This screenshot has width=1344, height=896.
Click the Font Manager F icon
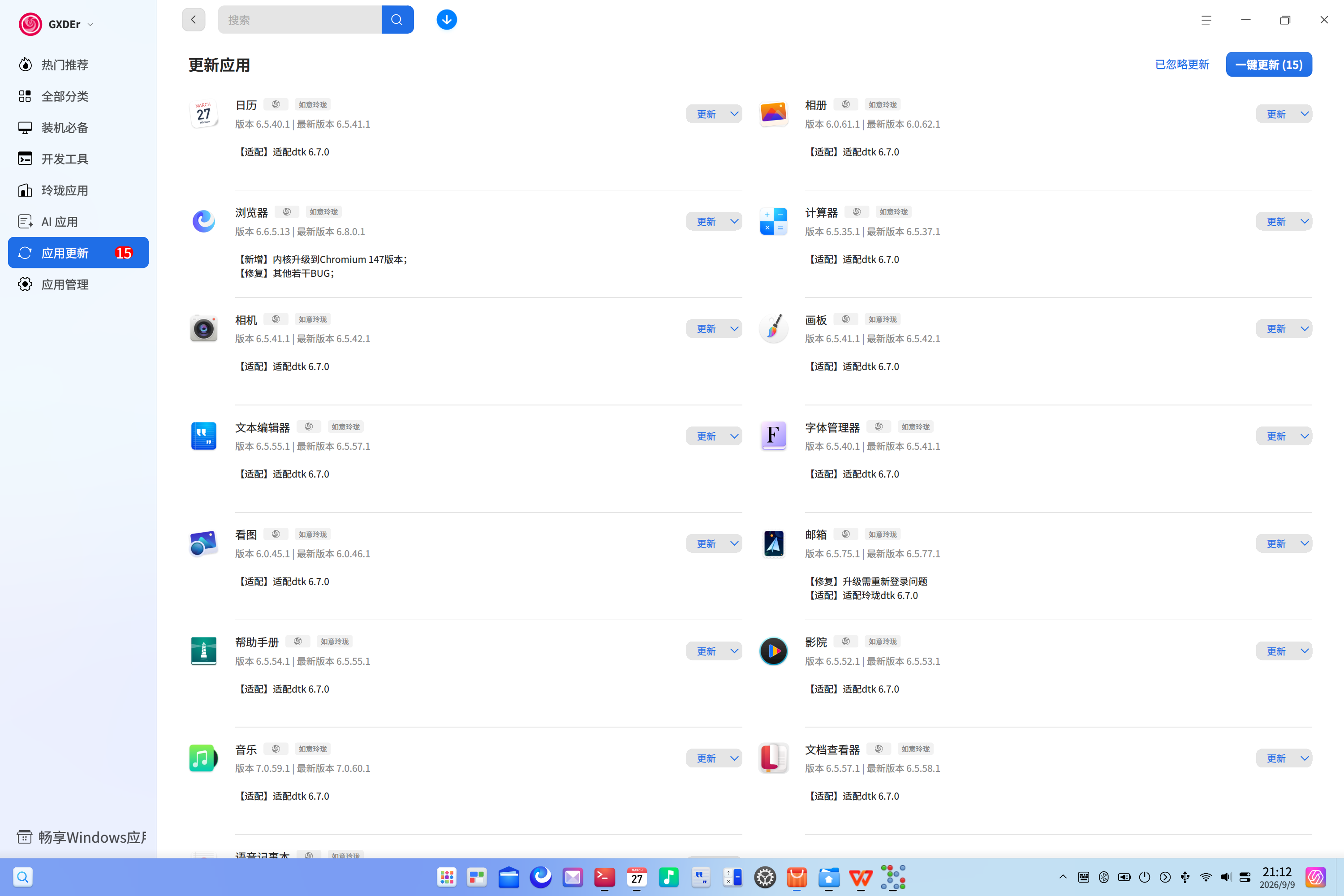(x=773, y=436)
